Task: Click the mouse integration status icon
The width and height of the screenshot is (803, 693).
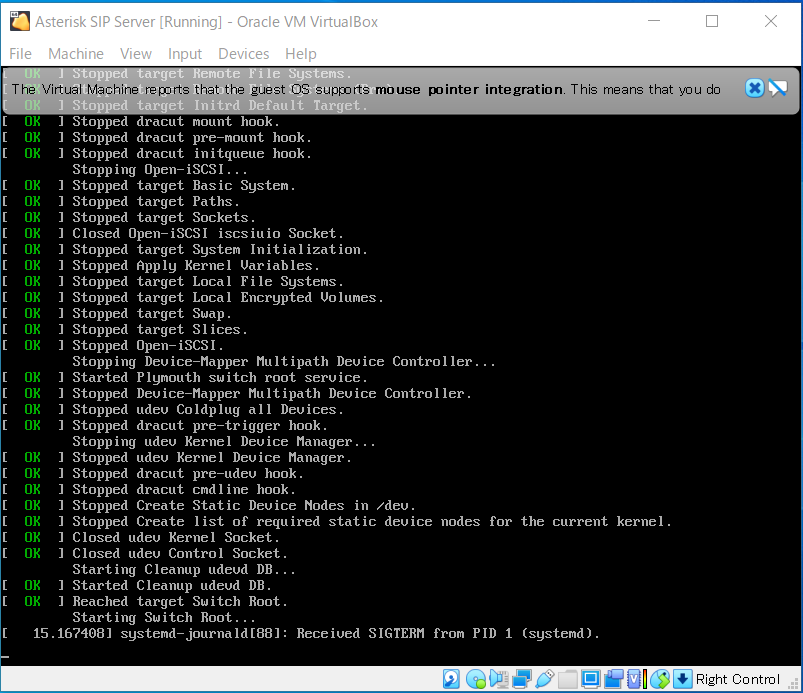Action: click(660, 679)
